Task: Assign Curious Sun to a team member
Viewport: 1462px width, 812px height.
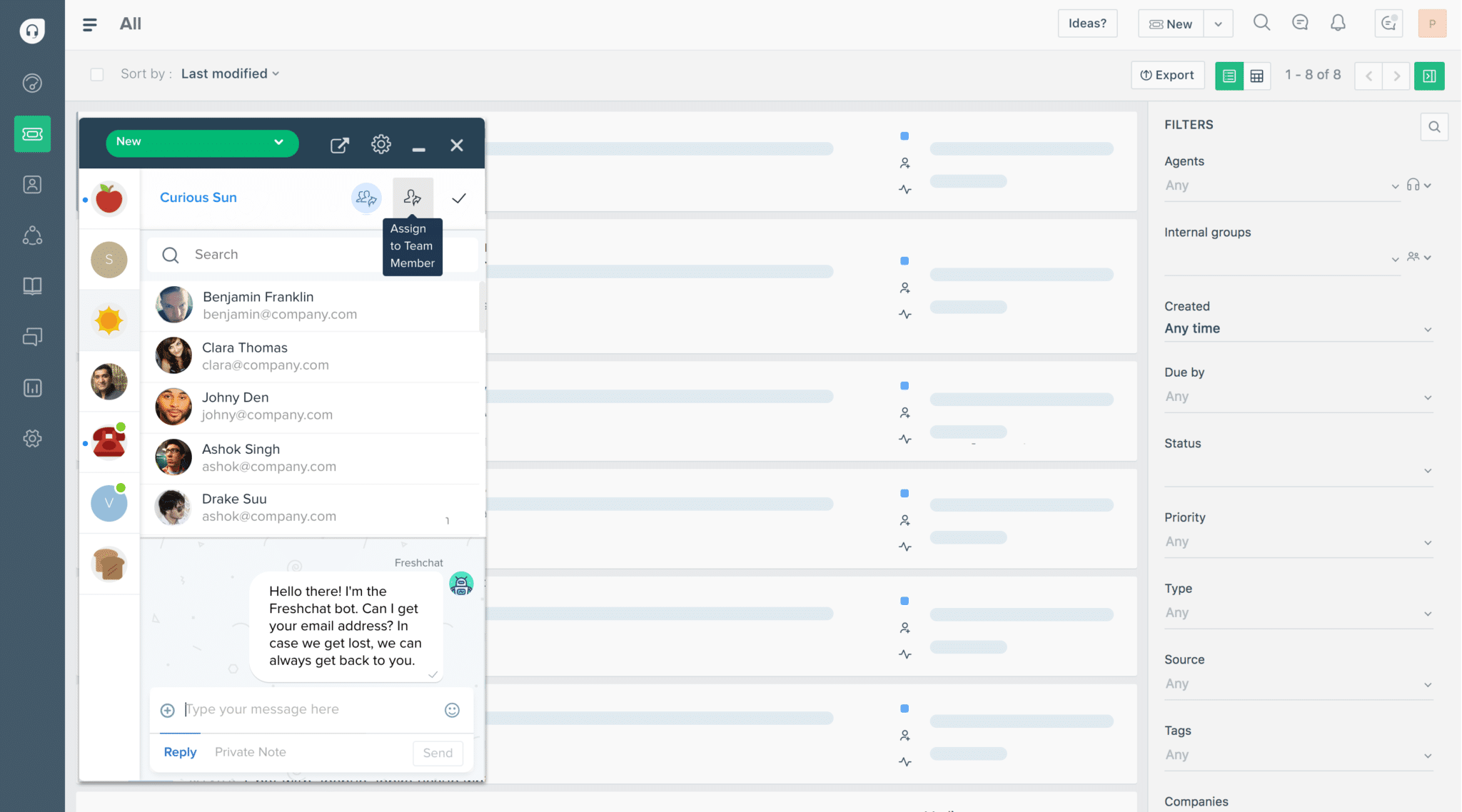Action: pyautogui.click(x=413, y=198)
